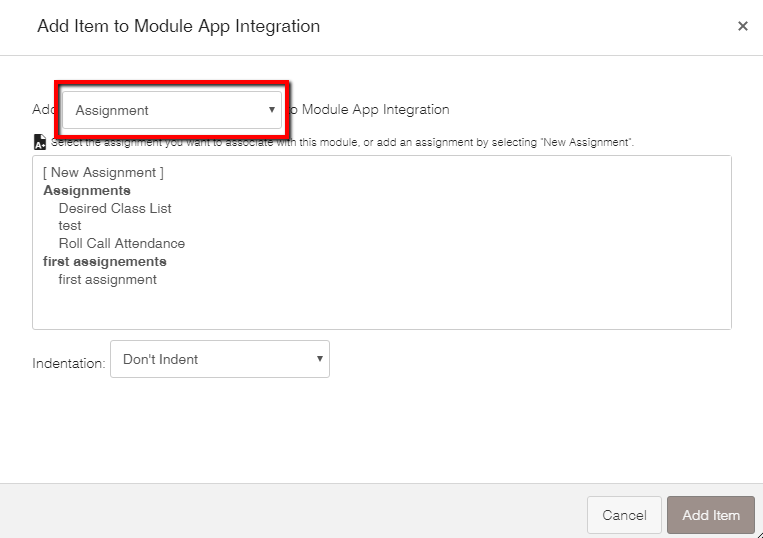The width and height of the screenshot is (763, 538).
Task: Click the first assignements group heading
Action: 105,262
